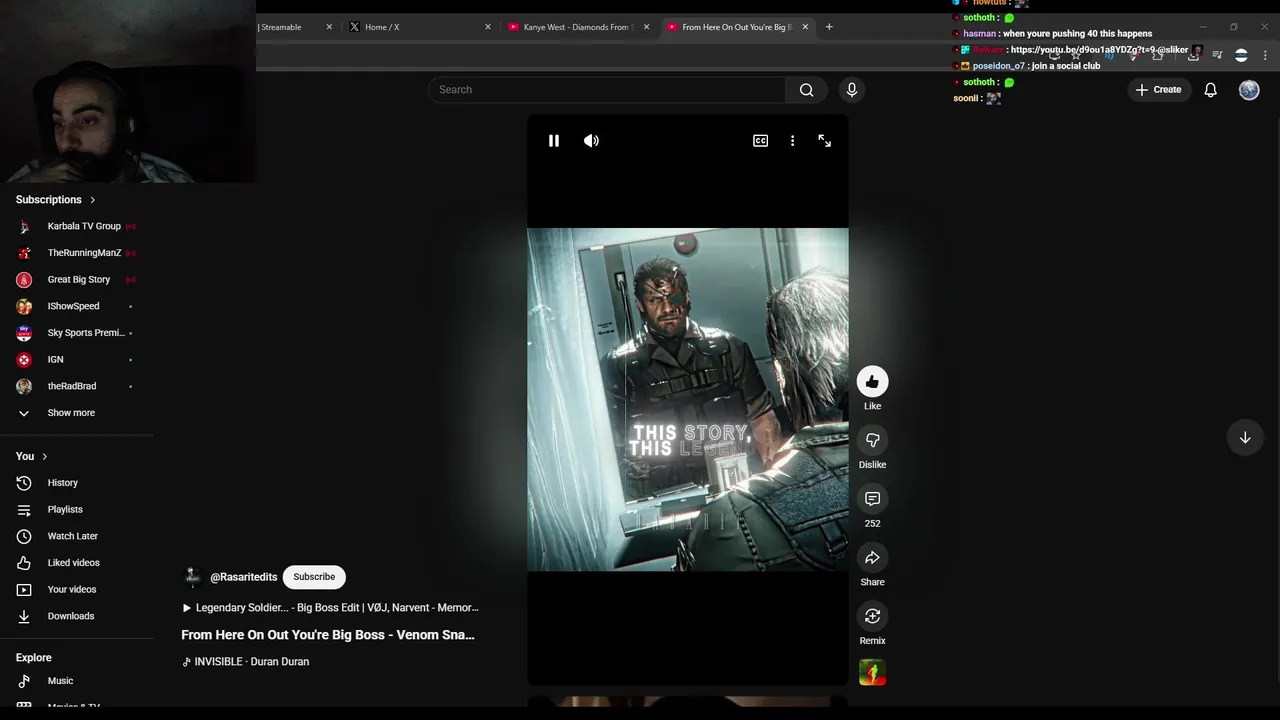Screen dimensions: 1280x720
Task: Click in the YouTube search field
Action: tap(607, 90)
